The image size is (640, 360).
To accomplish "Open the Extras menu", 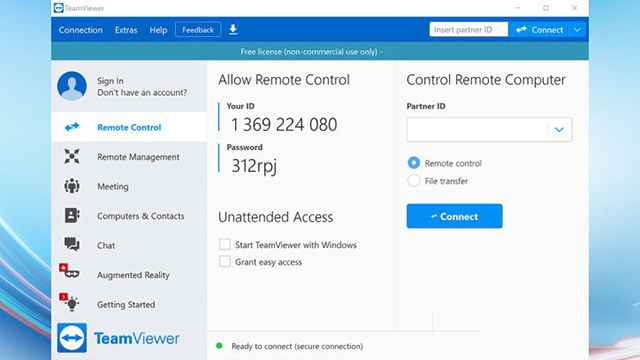I will click(126, 30).
